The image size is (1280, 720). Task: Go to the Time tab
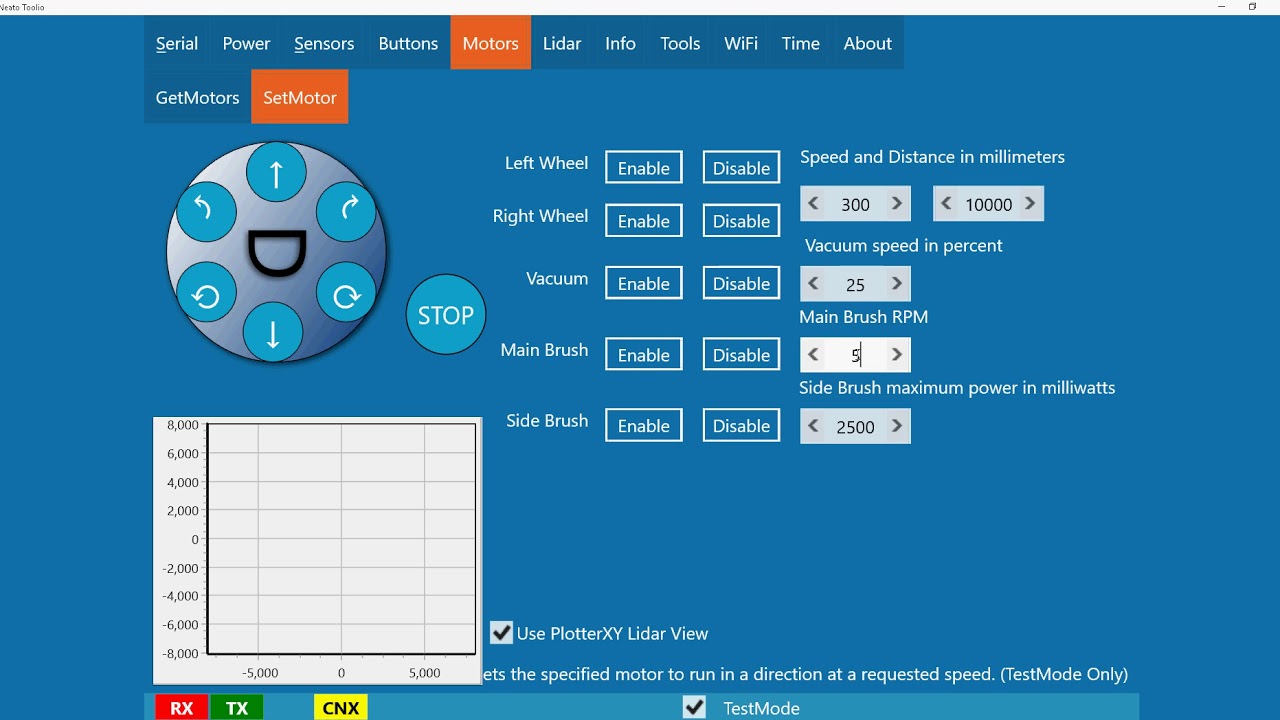tap(801, 43)
